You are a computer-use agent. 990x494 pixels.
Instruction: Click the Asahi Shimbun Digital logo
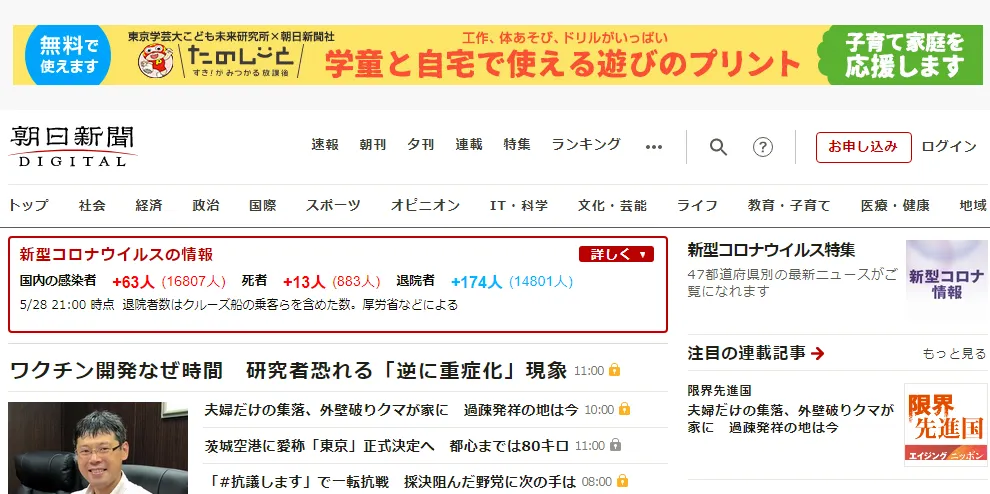(x=72, y=146)
